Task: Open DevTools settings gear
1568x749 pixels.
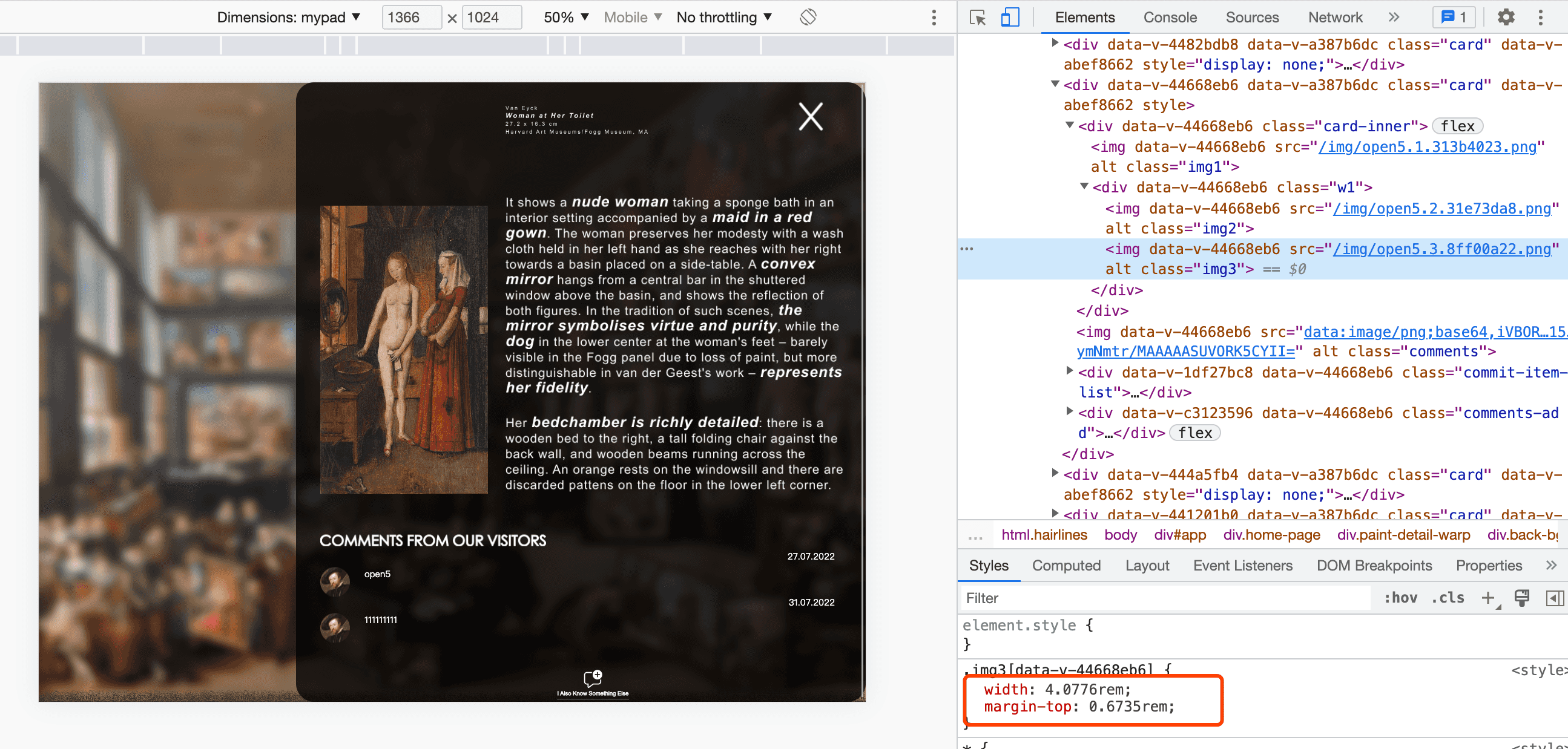Action: [x=1506, y=17]
